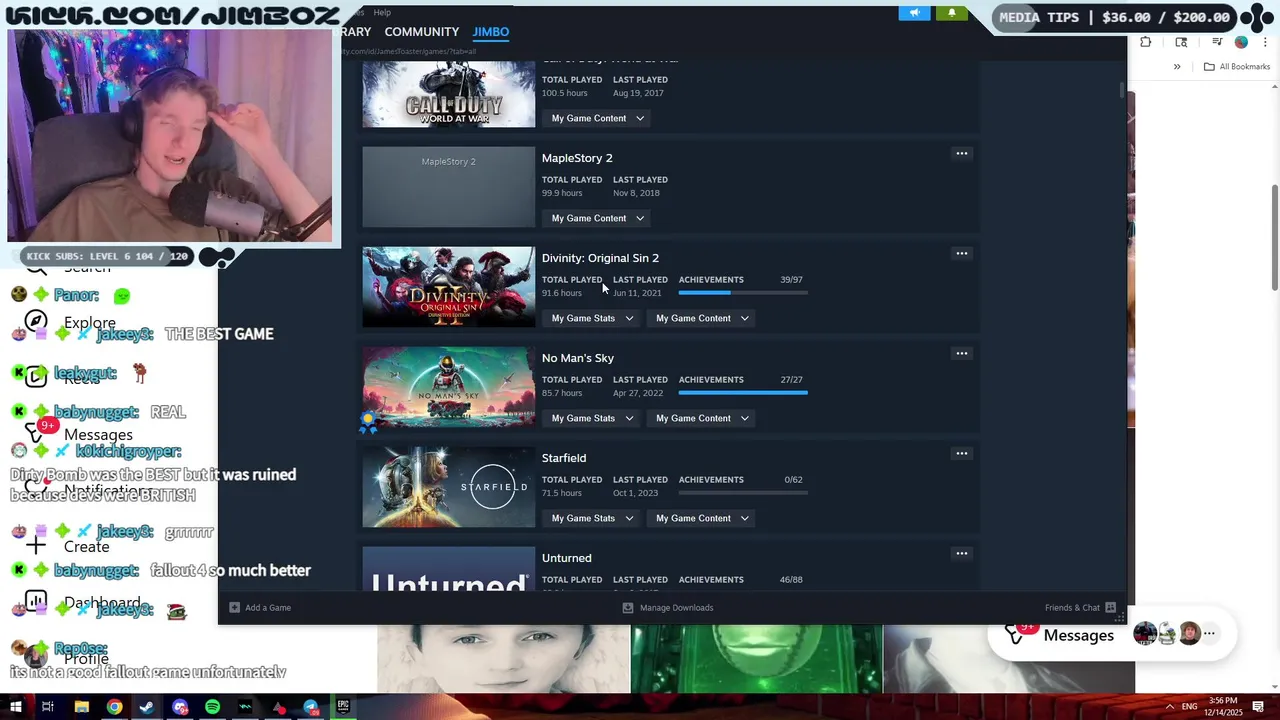Go to the COMMUNITY tab in Steam
1280x720 pixels.
(x=422, y=32)
